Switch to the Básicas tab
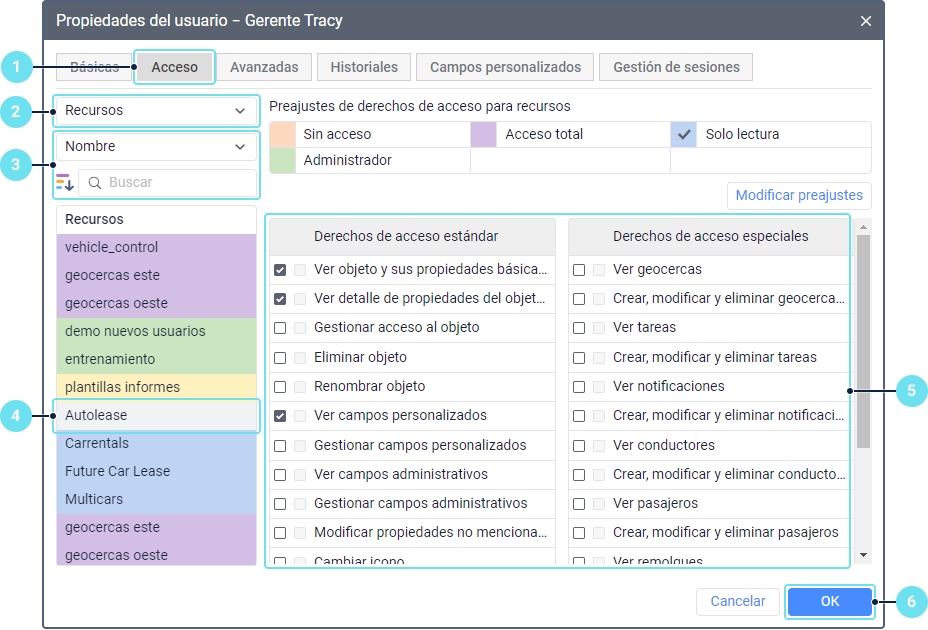The width and height of the screenshot is (928, 630). click(94, 67)
